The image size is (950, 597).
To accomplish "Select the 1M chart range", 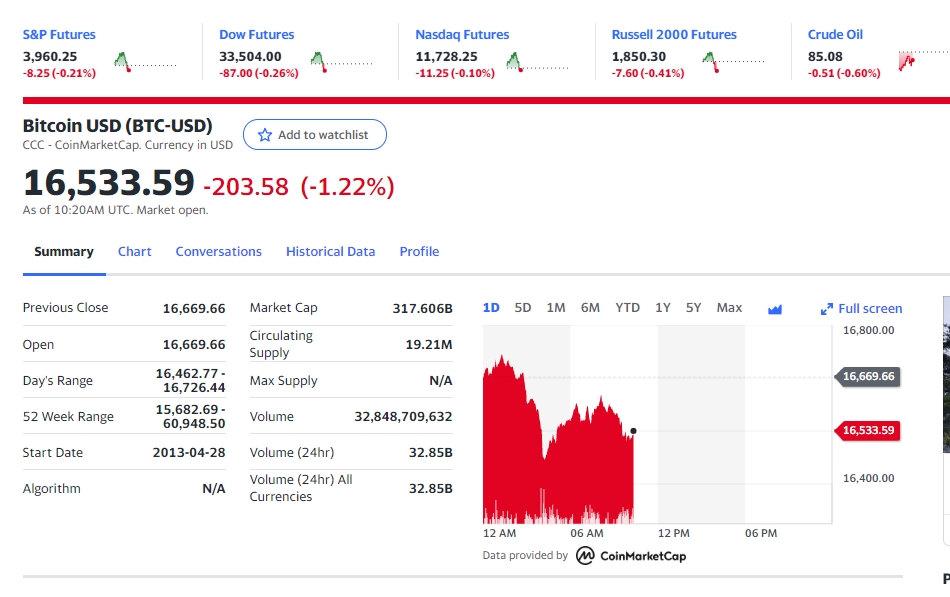I will 556,308.
